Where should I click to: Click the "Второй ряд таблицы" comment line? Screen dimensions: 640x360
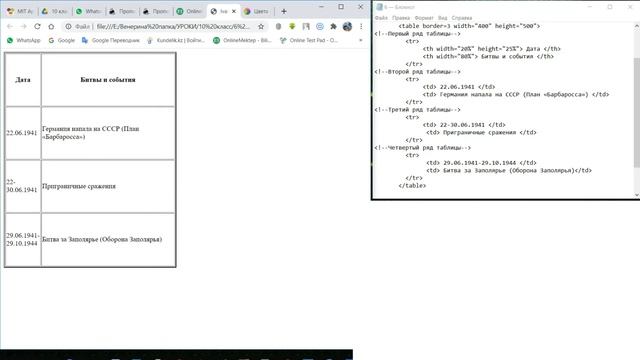pyautogui.click(x=417, y=71)
